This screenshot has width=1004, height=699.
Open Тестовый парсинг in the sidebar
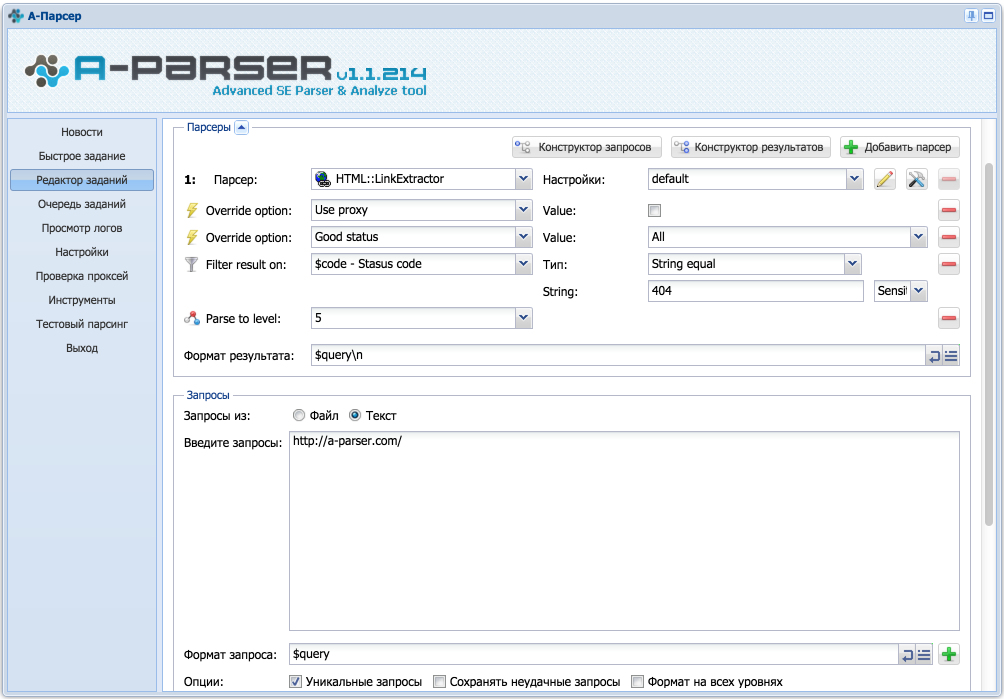pyautogui.click(x=82, y=324)
